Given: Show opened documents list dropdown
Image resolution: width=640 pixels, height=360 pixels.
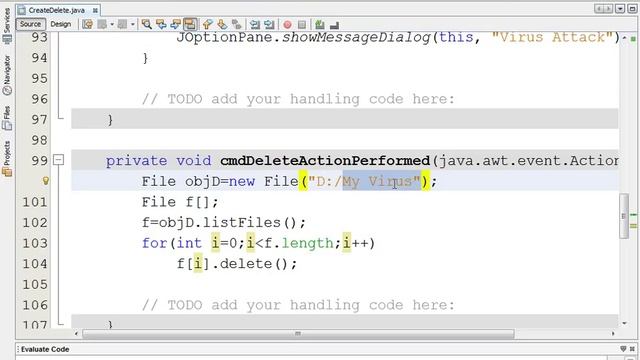Looking at the screenshot, I should point(620,9).
